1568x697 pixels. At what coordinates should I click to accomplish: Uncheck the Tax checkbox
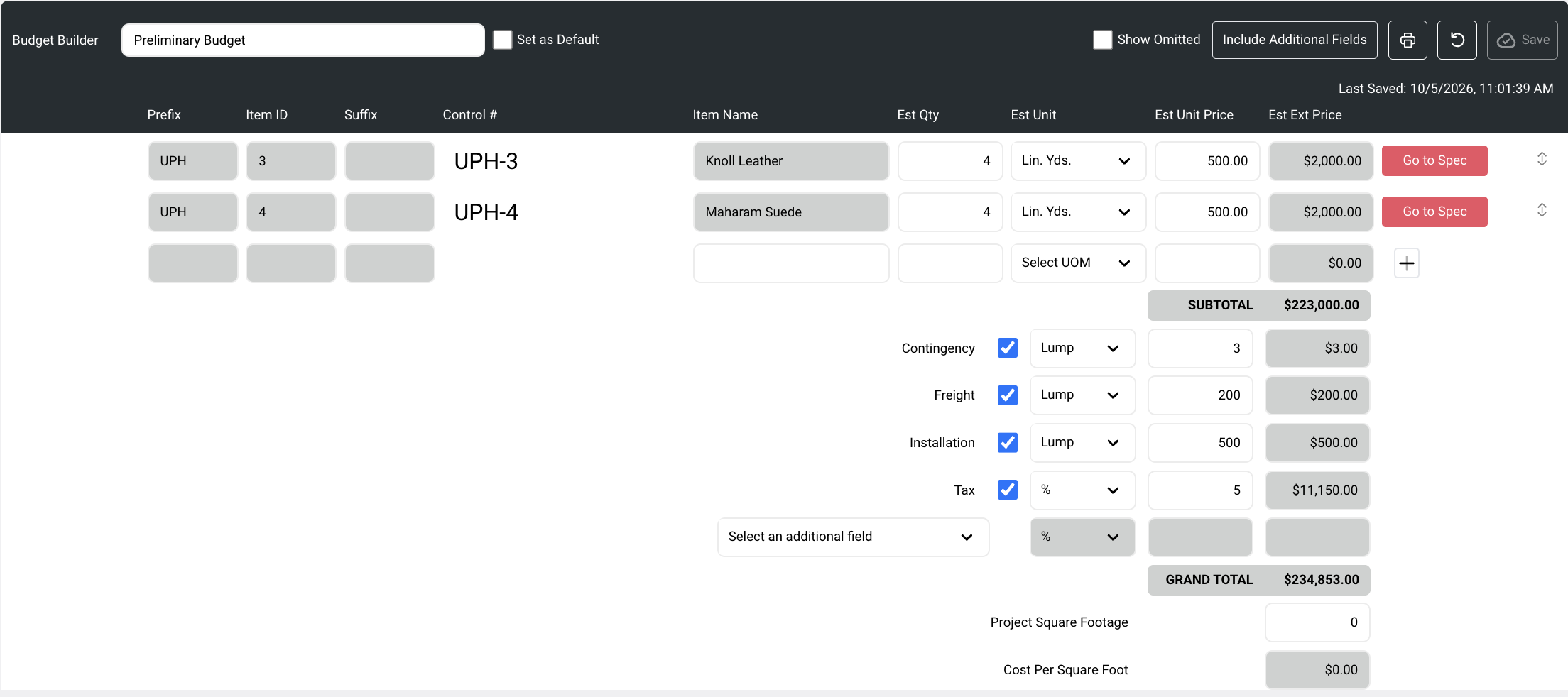click(1008, 490)
